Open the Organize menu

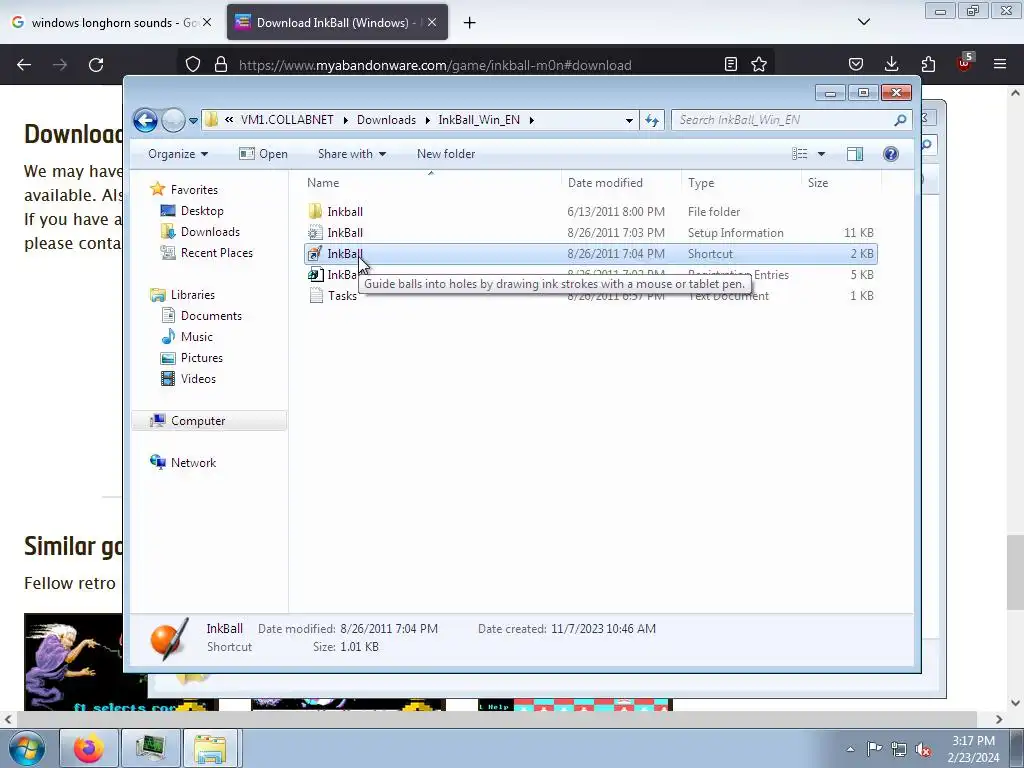pyautogui.click(x=178, y=154)
